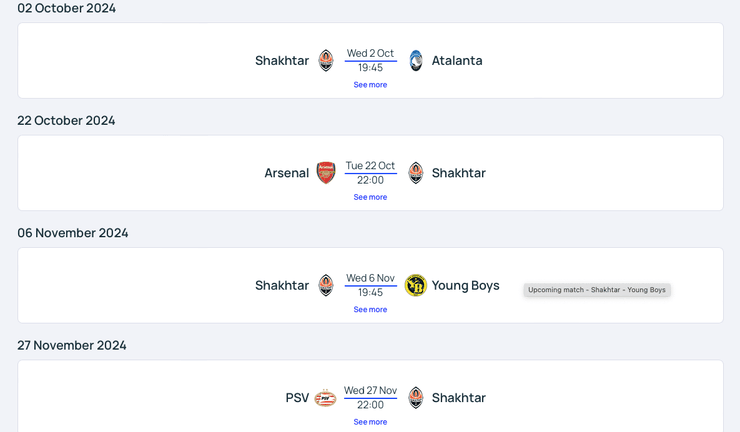
Task: Click Shakhtar crest in Atalanta fixture
Action: 326,60
